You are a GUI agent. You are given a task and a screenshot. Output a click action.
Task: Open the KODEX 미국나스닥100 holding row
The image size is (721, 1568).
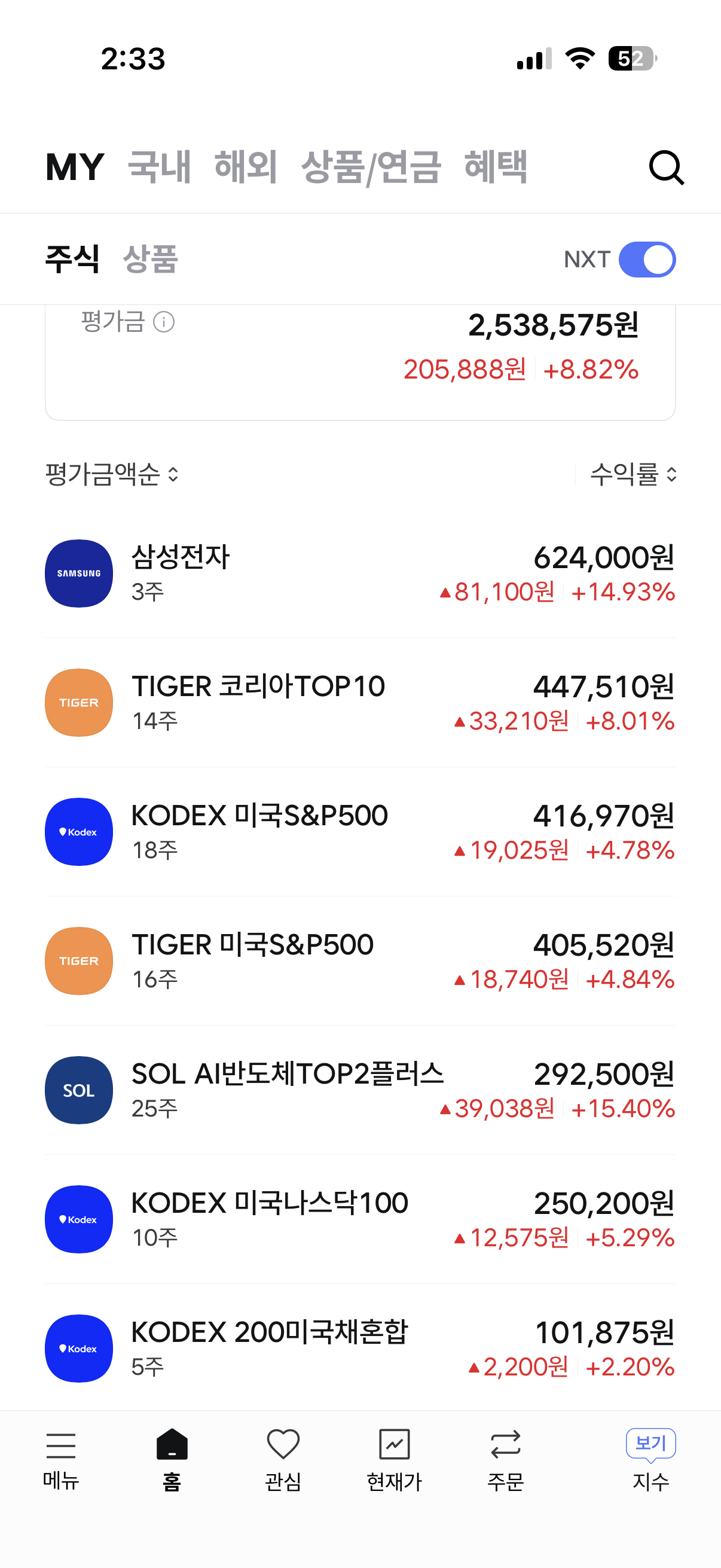(x=360, y=1220)
